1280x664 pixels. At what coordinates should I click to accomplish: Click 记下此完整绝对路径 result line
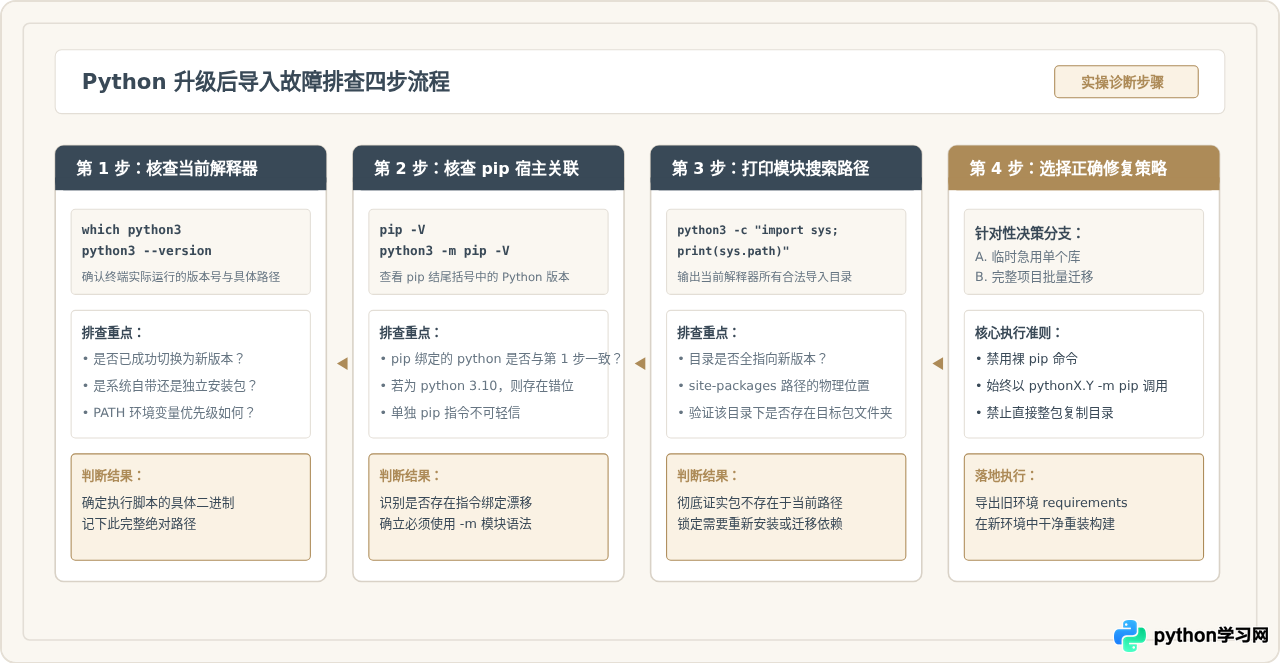[x=139, y=523]
